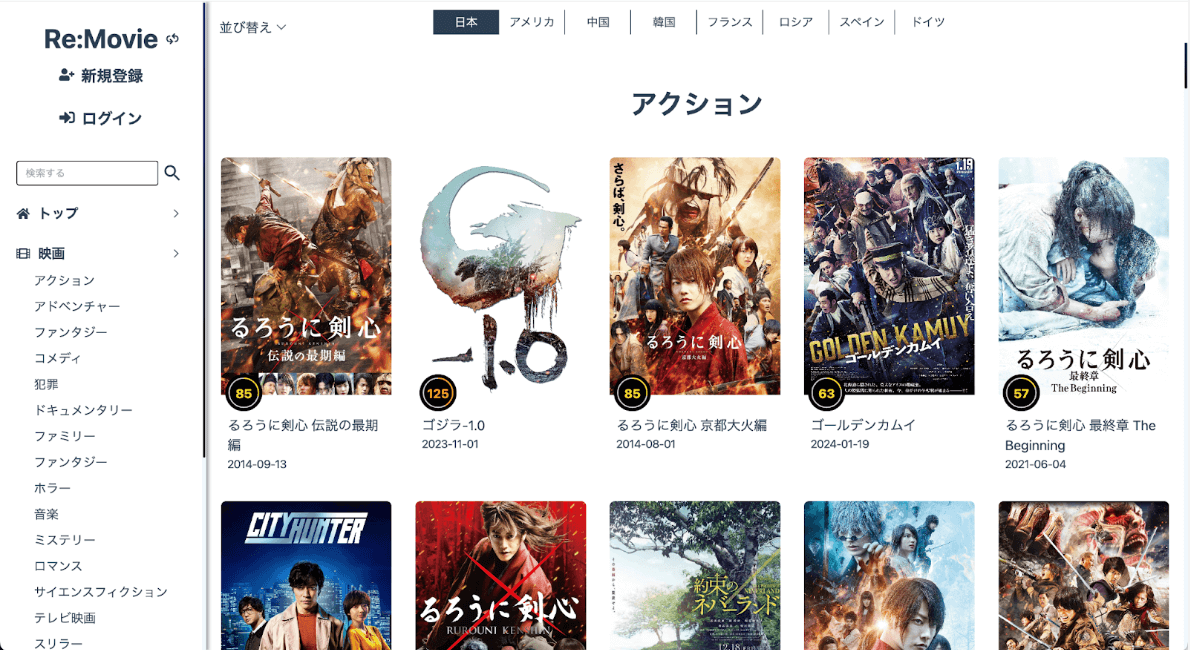Viewport: 1190px width, 650px height.
Task: Click the release date 2023-11-01
Action: [x=450, y=444]
